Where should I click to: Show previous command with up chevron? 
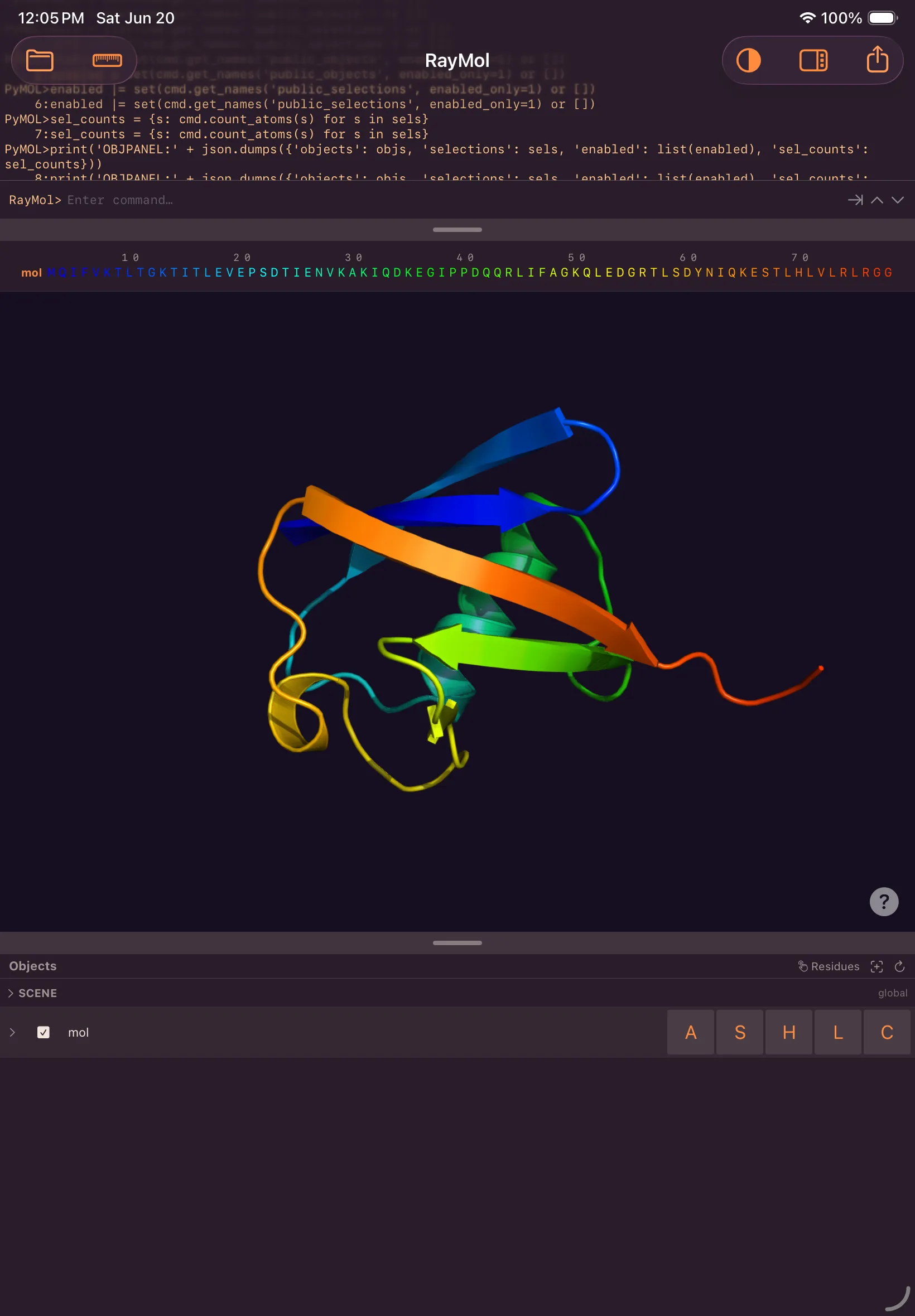pyautogui.click(x=877, y=200)
